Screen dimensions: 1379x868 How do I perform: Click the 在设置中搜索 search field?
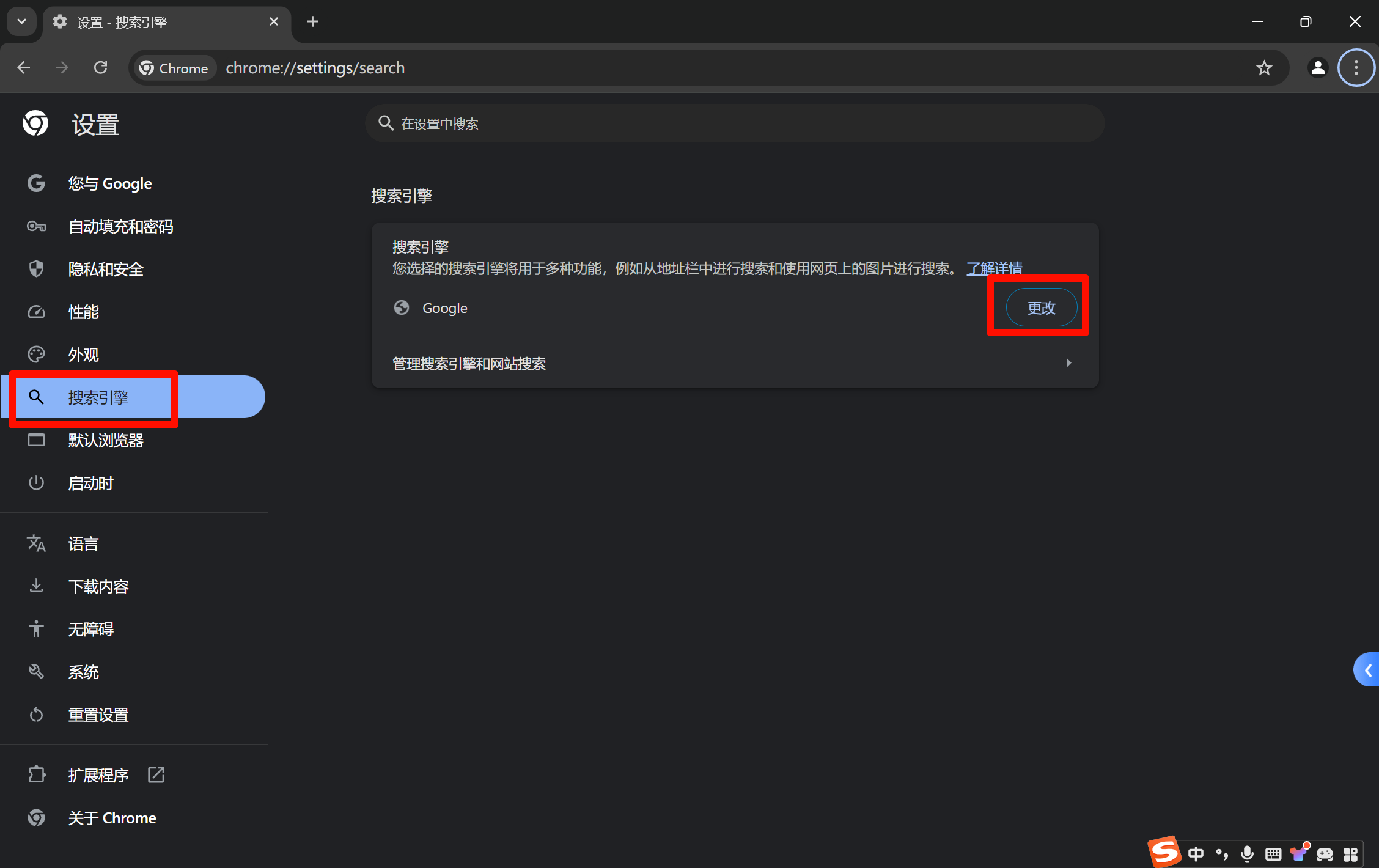[734, 123]
